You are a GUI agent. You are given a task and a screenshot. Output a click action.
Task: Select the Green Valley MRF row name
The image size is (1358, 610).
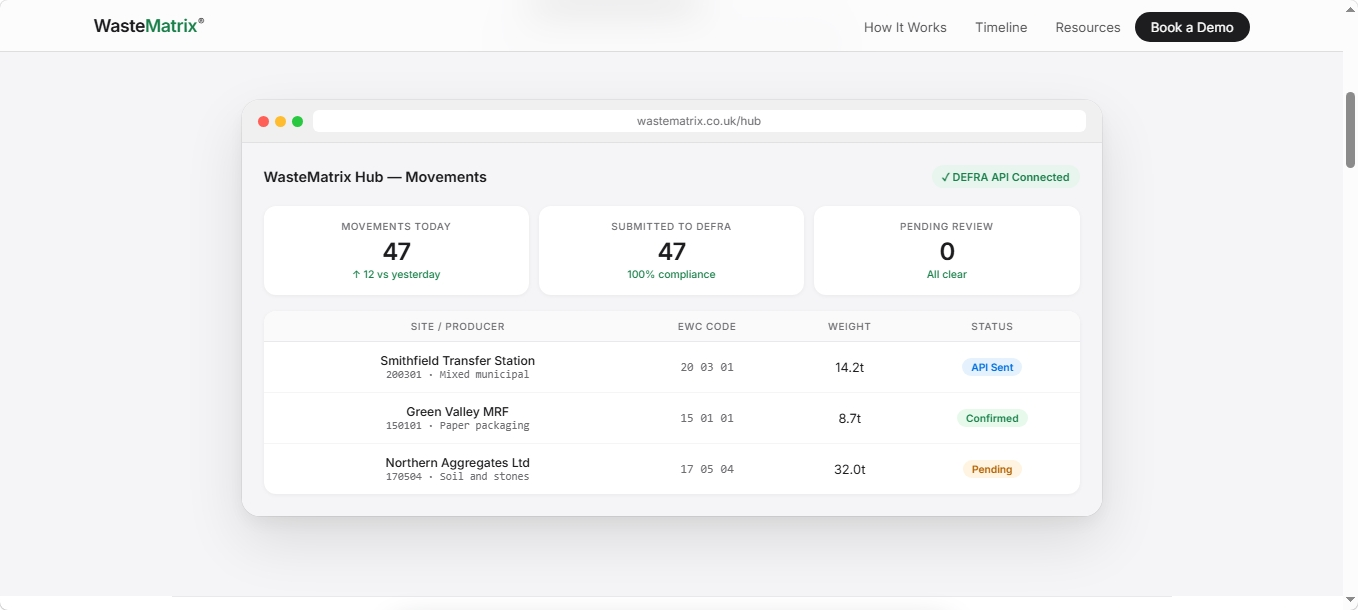[458, 411]
